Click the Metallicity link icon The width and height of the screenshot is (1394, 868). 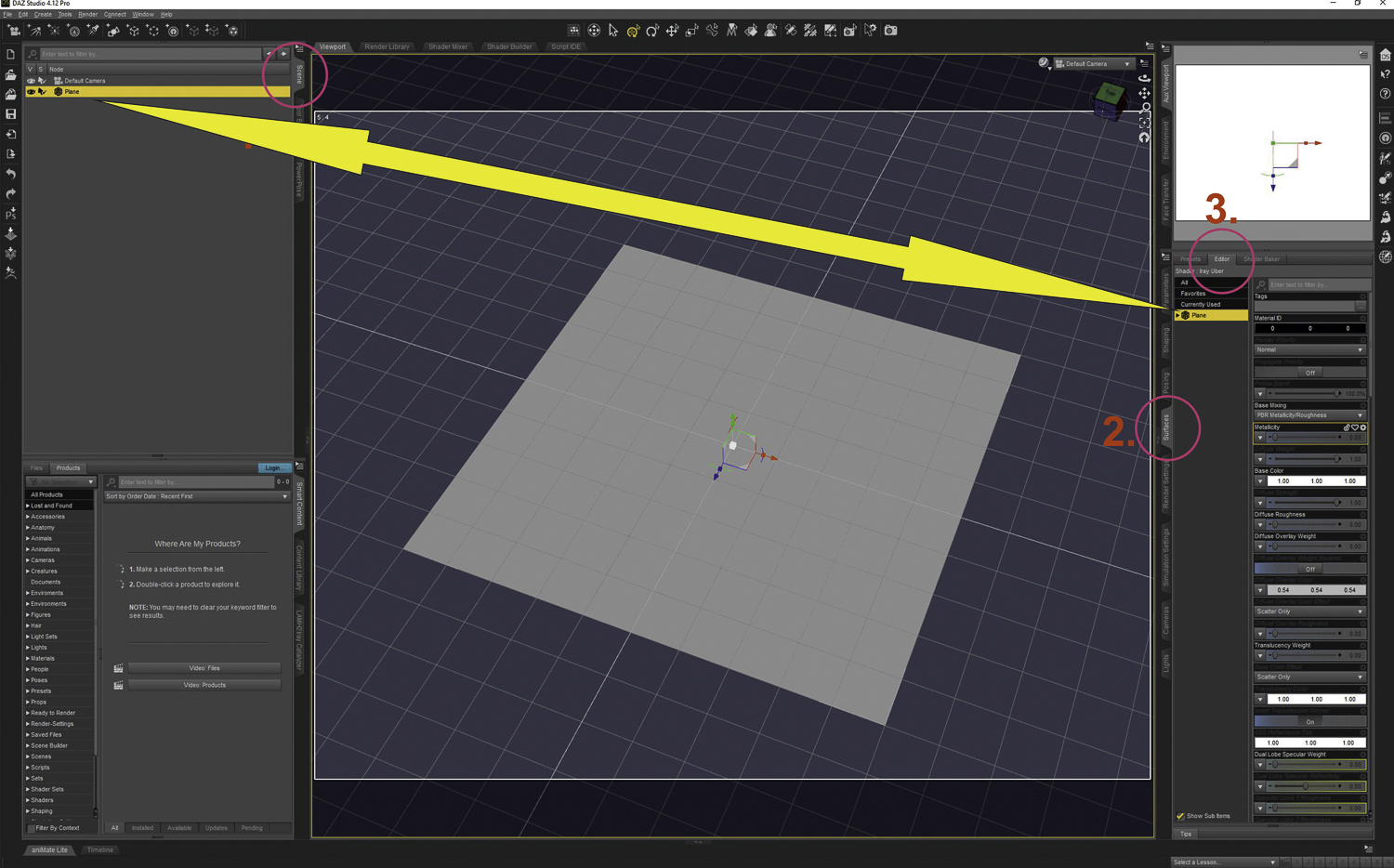pyautogui.click(x=1347, y=427)
